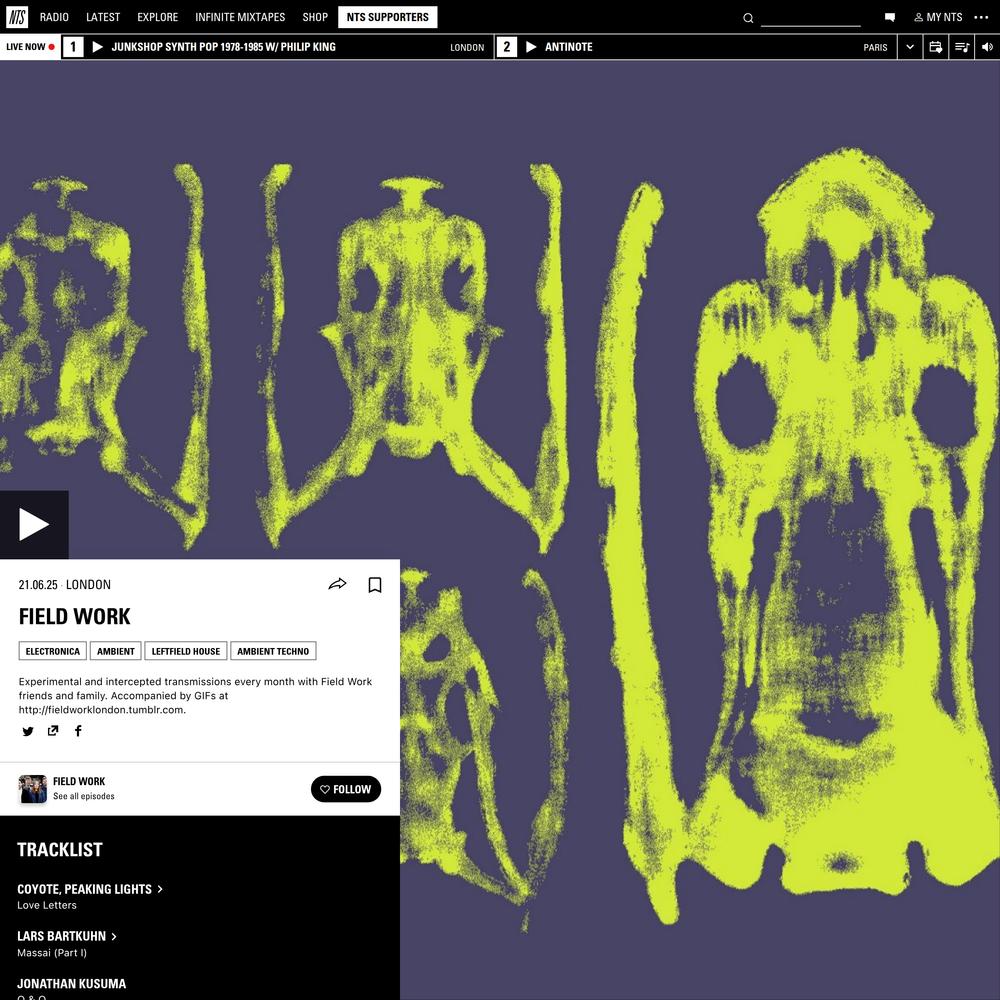Select the Electronica genre tag
The width and height of the screenshot is (1000, 1000).
[52, 651]
